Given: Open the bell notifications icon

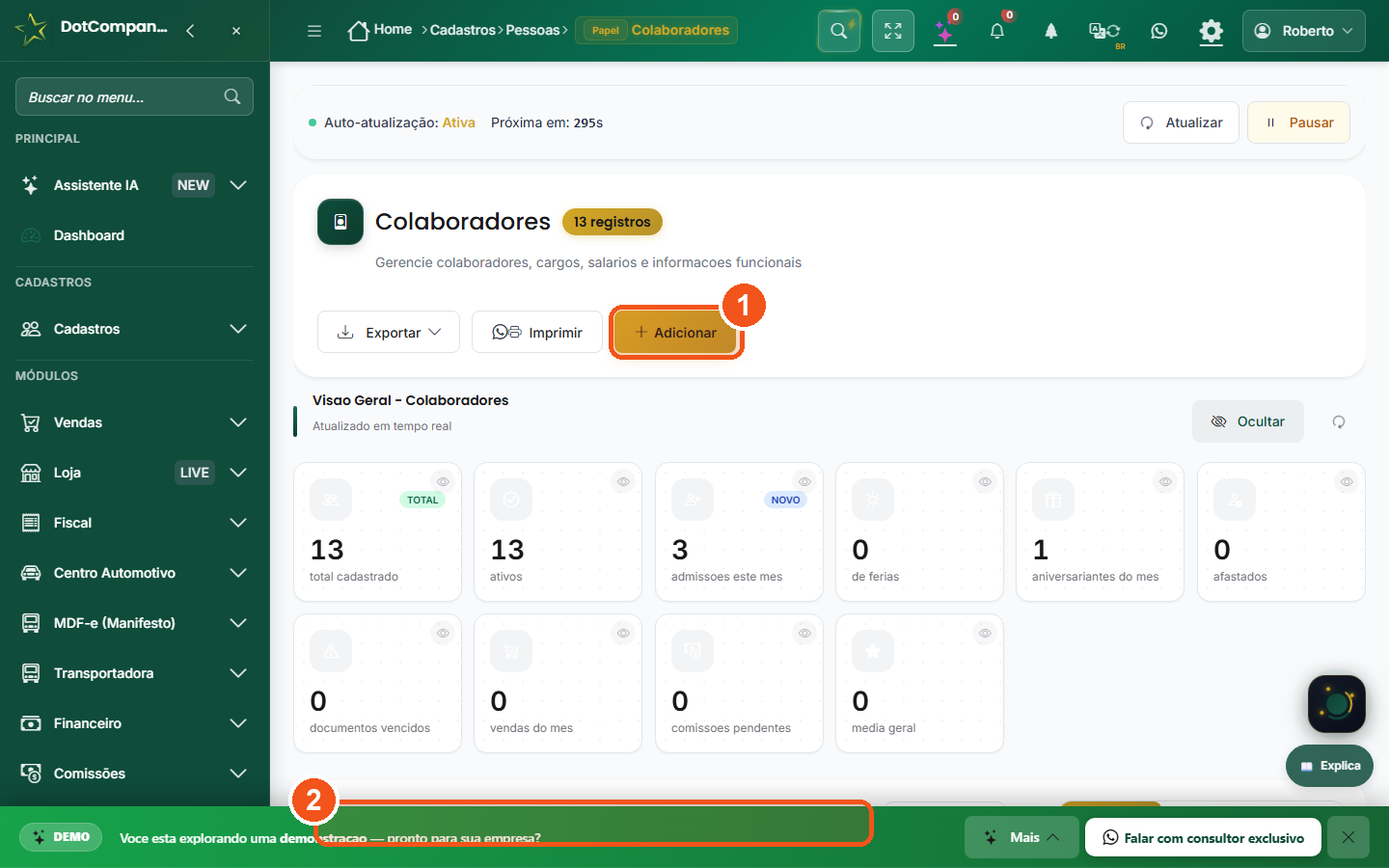Looking at the screenshot, I should (x=997, y=31).
